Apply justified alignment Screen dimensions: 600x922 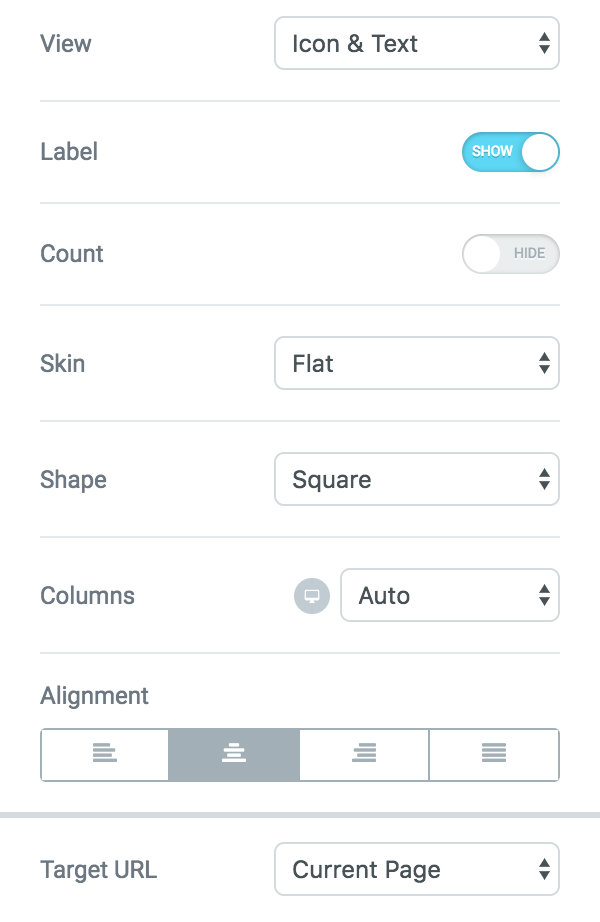(494, 754)
